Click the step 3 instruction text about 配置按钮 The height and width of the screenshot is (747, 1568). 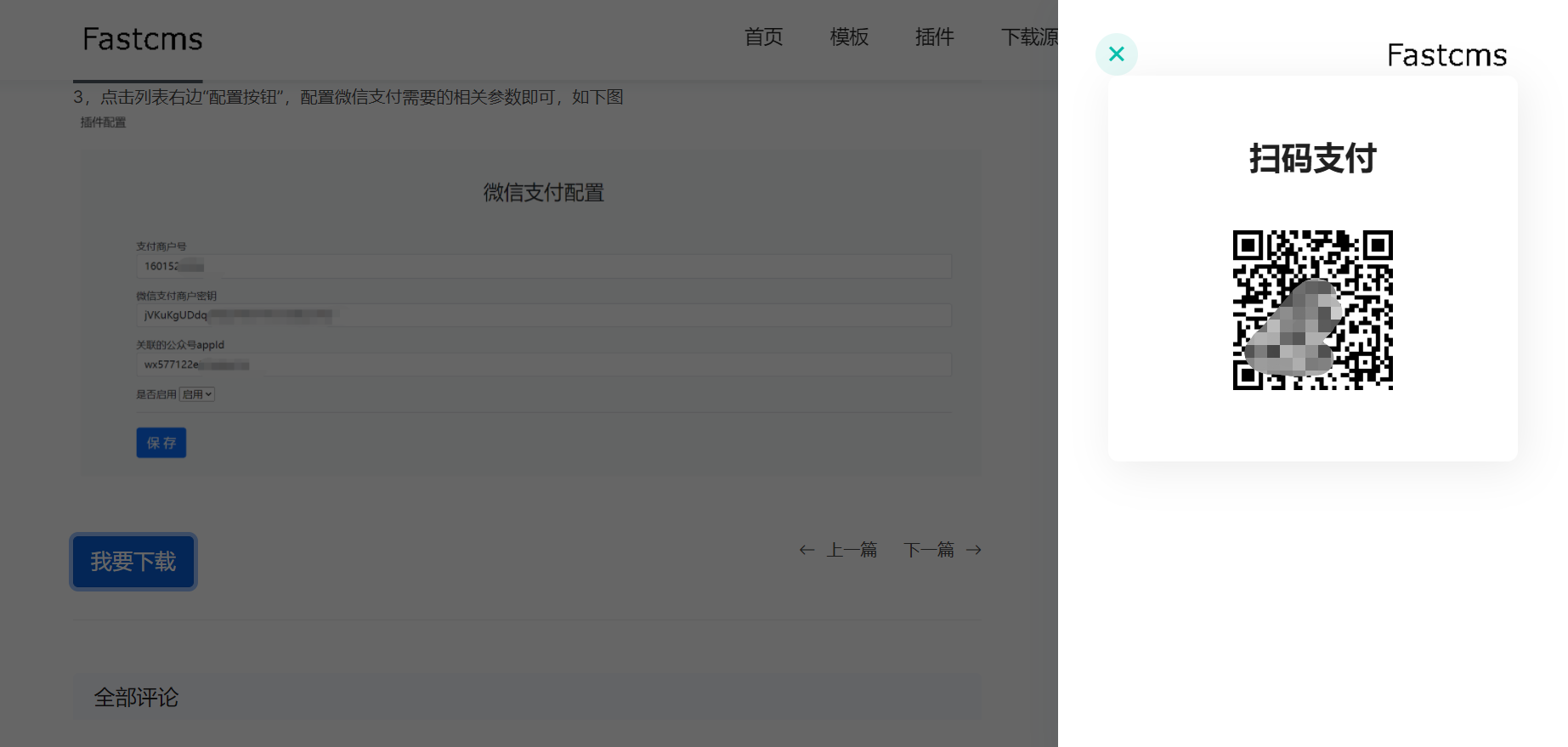(348, 97)
